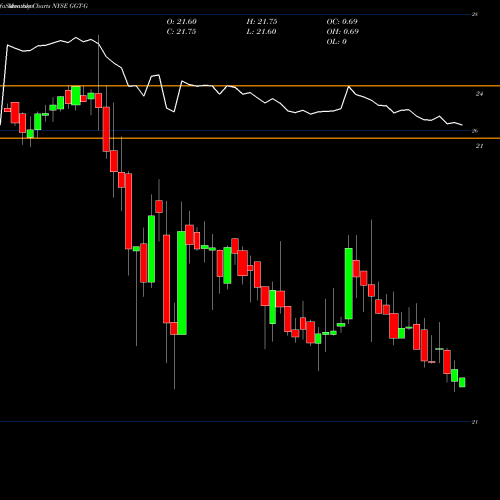Select the tall green candlestick after the sharp drop
This screenshot has height=500, width=500.
point(182,283)
